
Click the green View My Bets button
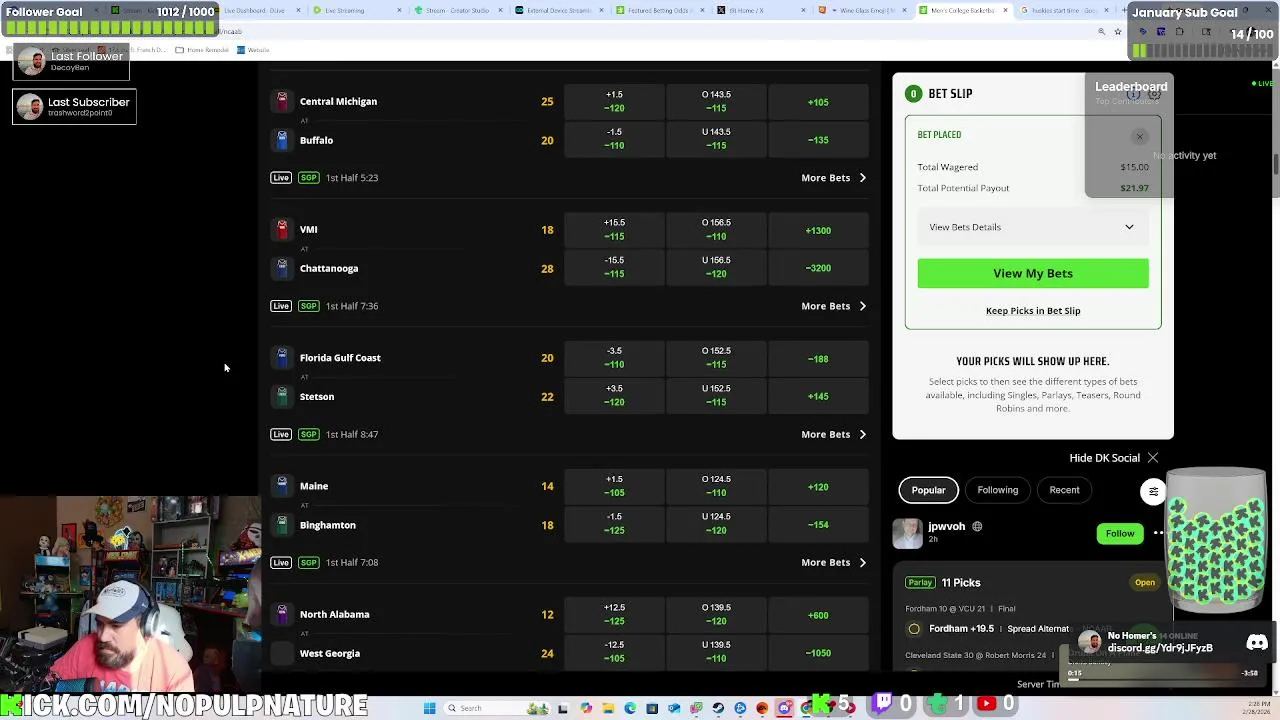1033,273
